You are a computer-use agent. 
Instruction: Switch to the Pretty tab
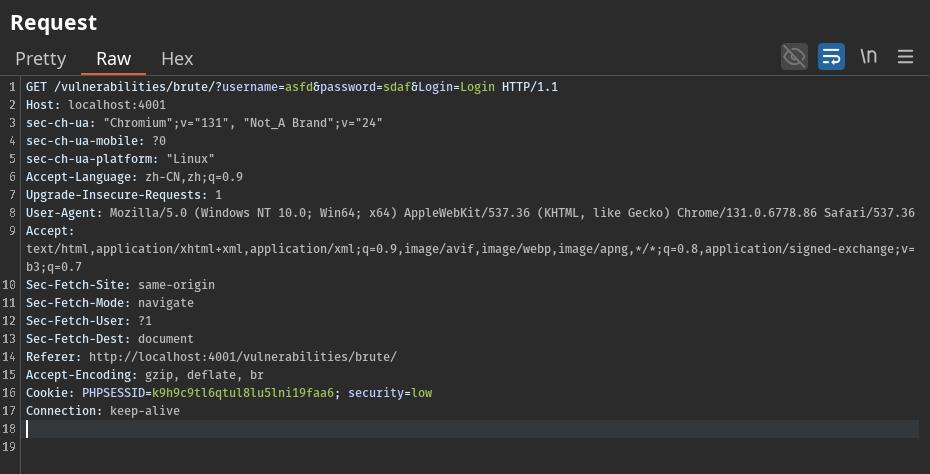pyautogui.click(x=41, y=59)
